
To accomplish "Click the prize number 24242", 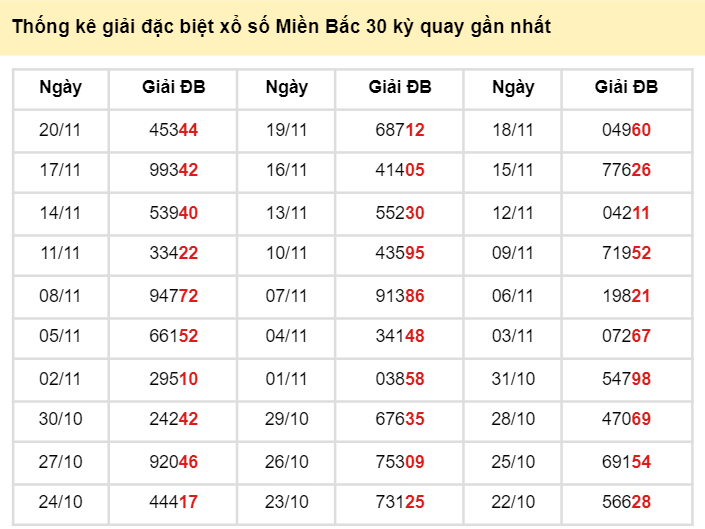I will click(x=173, y=419).
